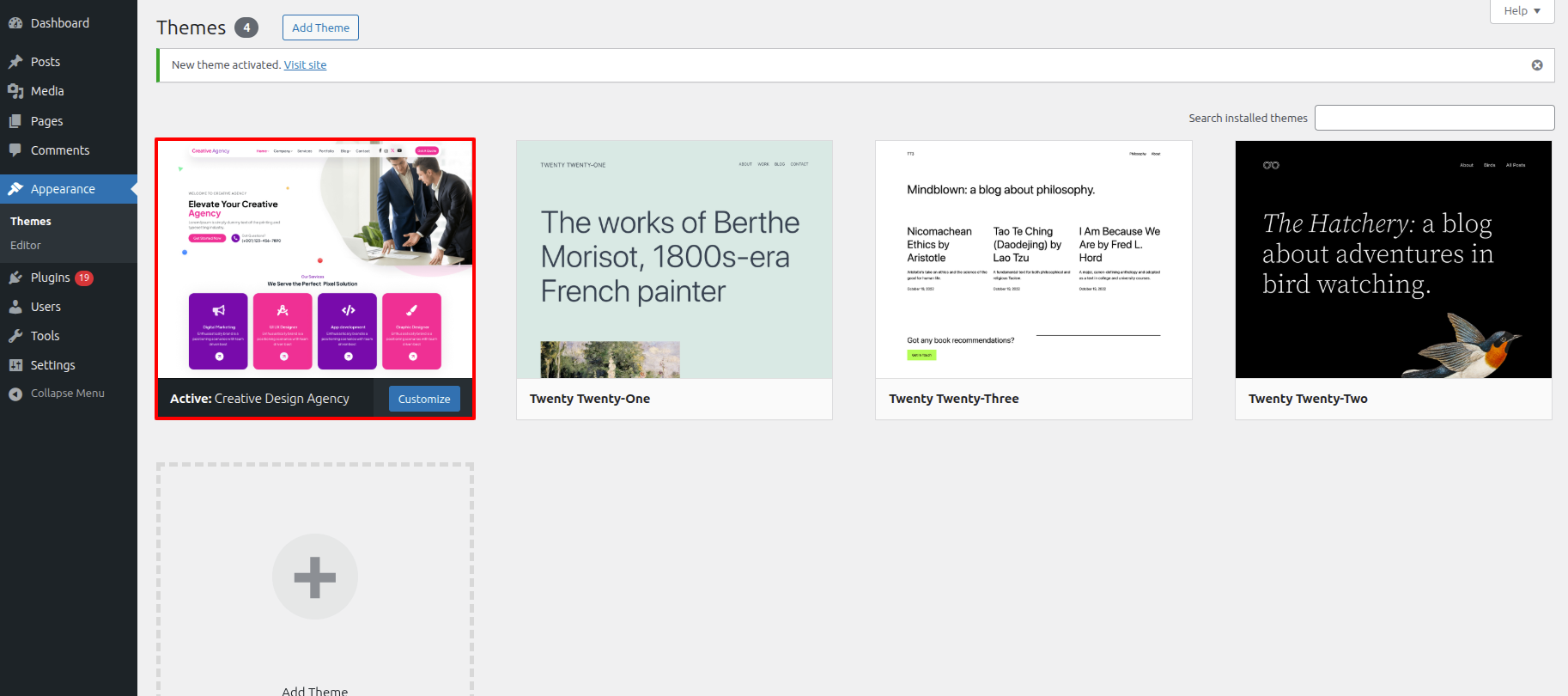Image resolution: width=1568 pixels, height=696 pixels.
Task: Open Media menu item
Action: [x=69, y=91]
